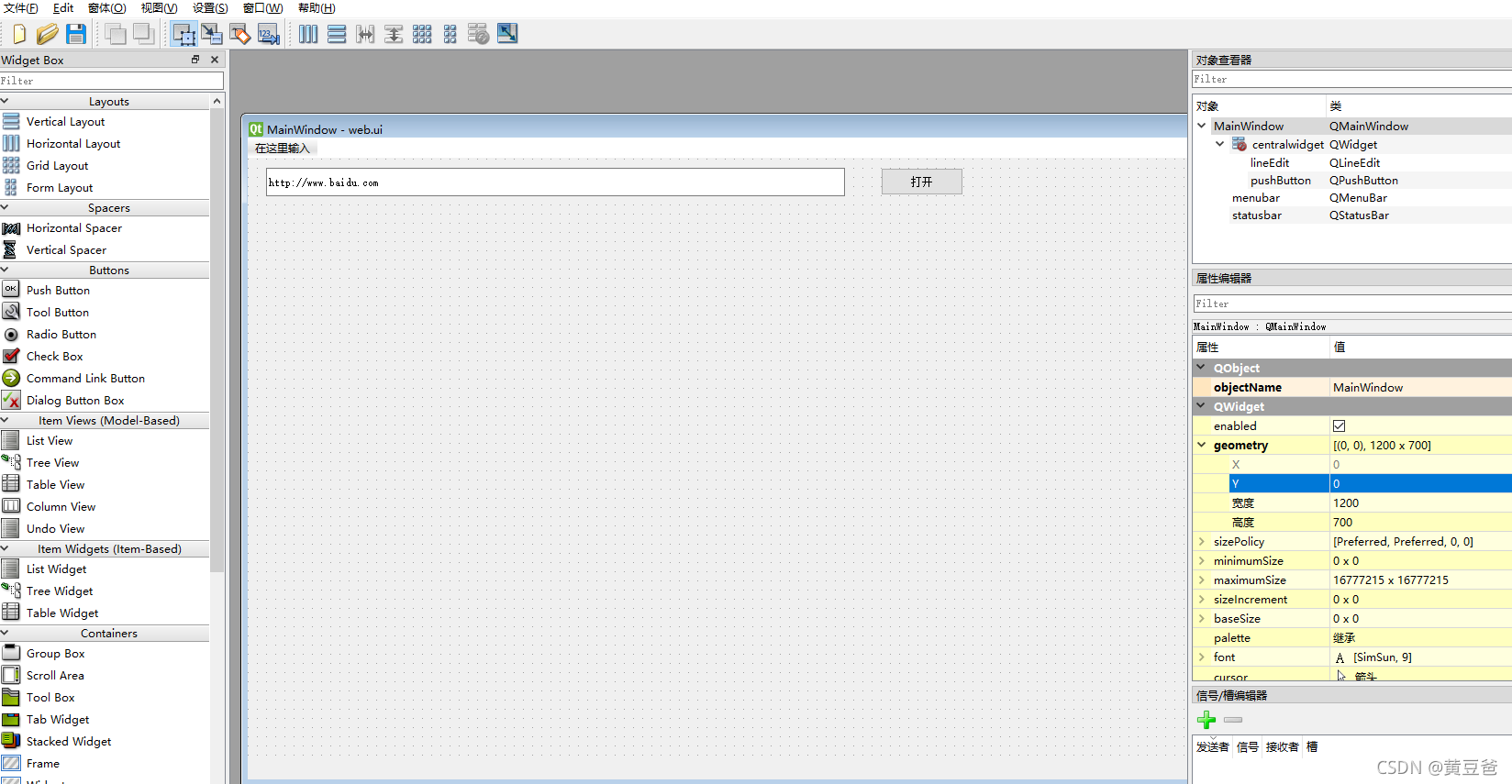Screen dimensions: 1512x784
Task: Open the 视图(V) menu
Action: tap(159, 8)
